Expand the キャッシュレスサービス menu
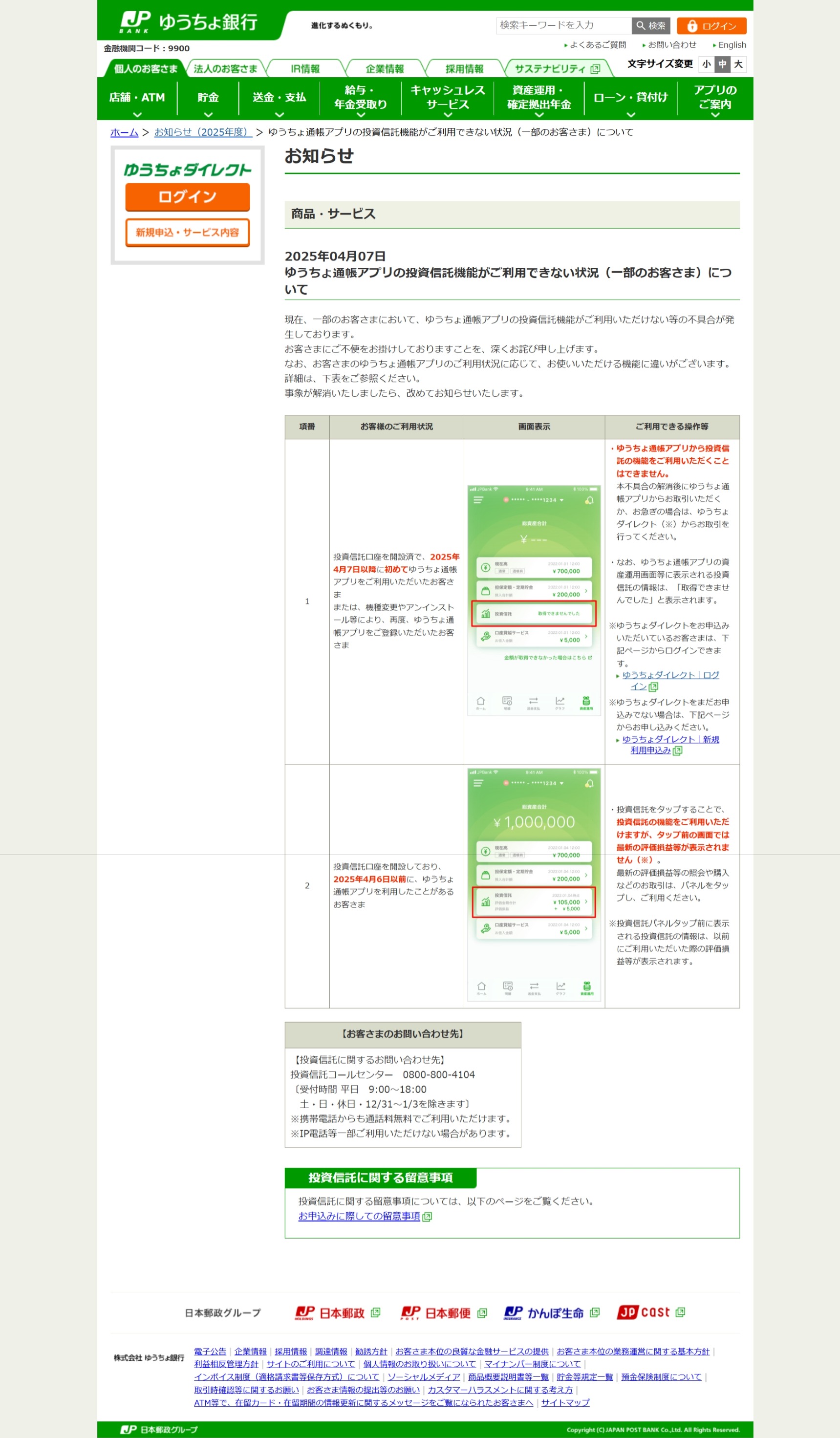Image resolution: width=840 pixels, height=1438 pixels. coord(448,99)
